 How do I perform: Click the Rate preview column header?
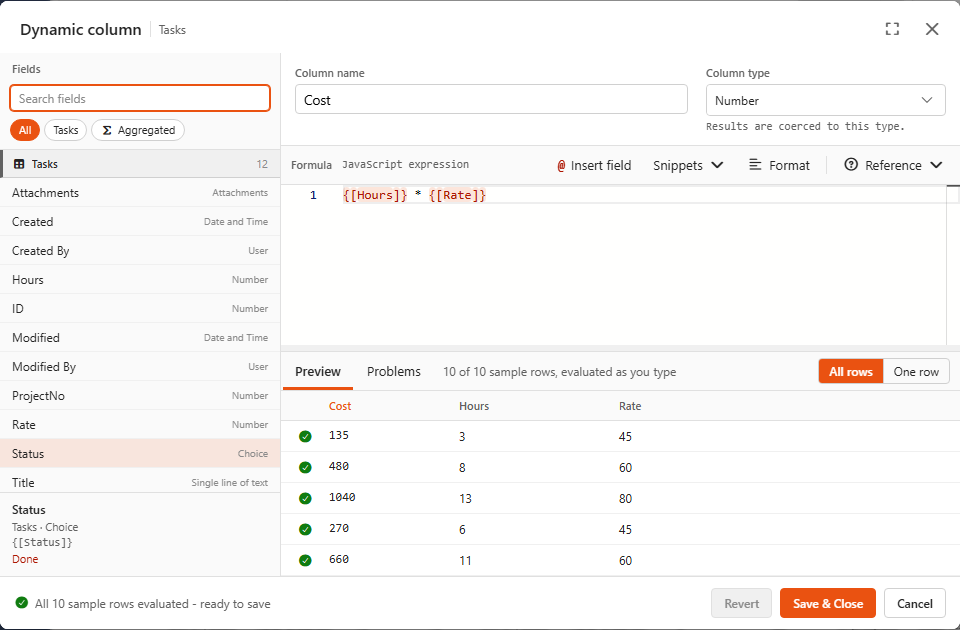630,406
